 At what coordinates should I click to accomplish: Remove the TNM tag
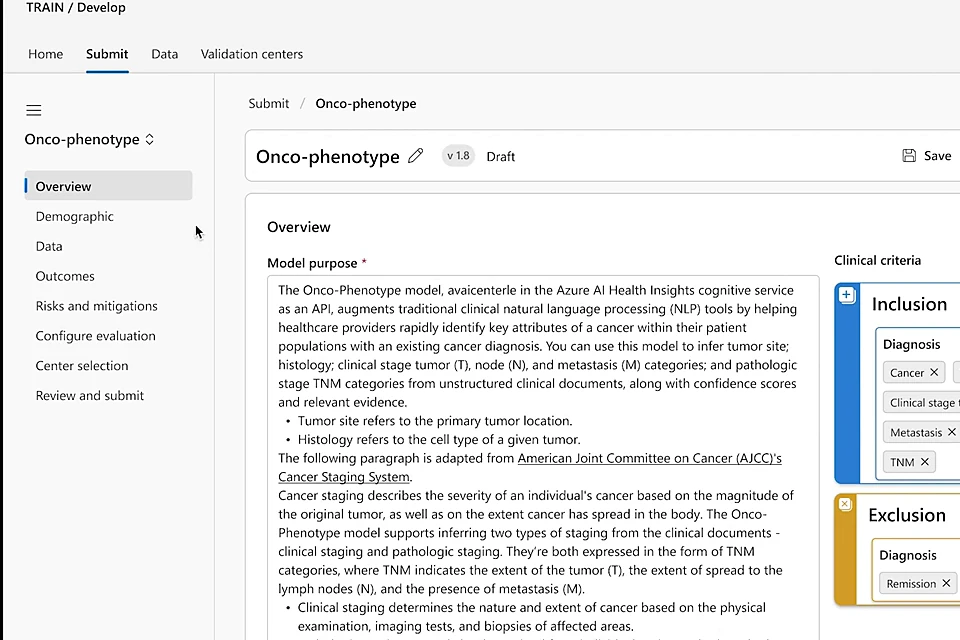pos(924,462)
